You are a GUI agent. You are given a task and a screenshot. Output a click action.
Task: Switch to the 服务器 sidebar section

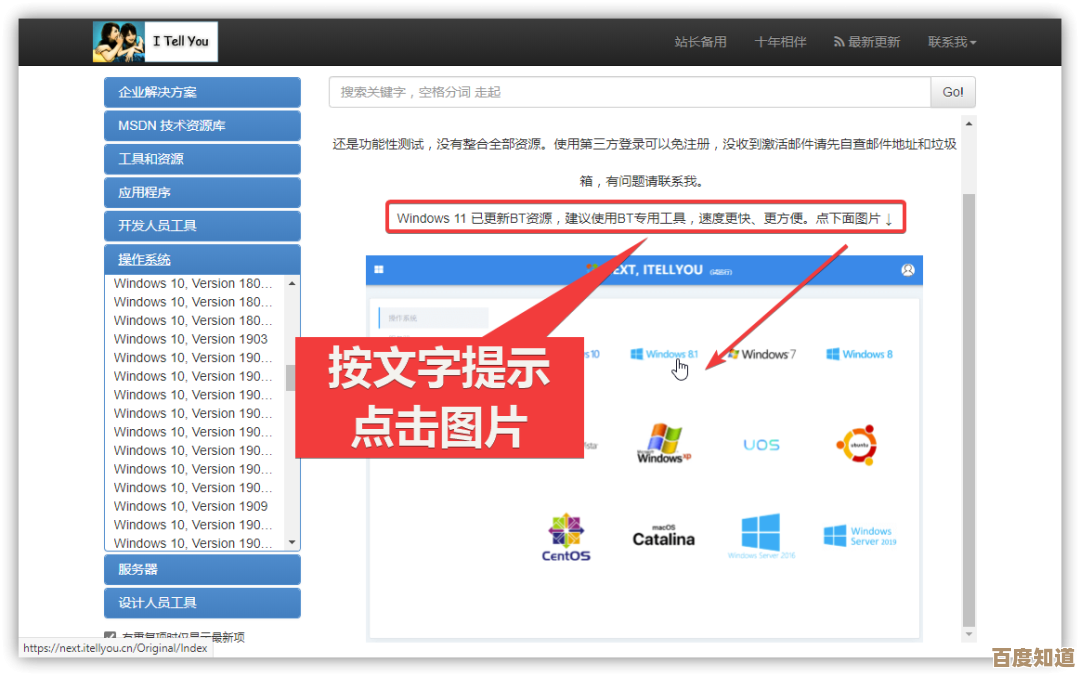tap(202, 568)
